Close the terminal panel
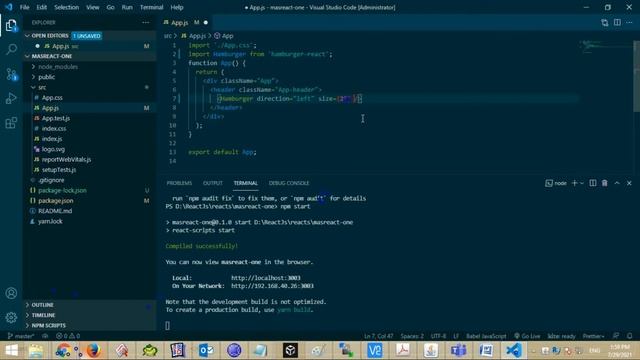This screenshot has width=640, height=360. click(629, 183)
